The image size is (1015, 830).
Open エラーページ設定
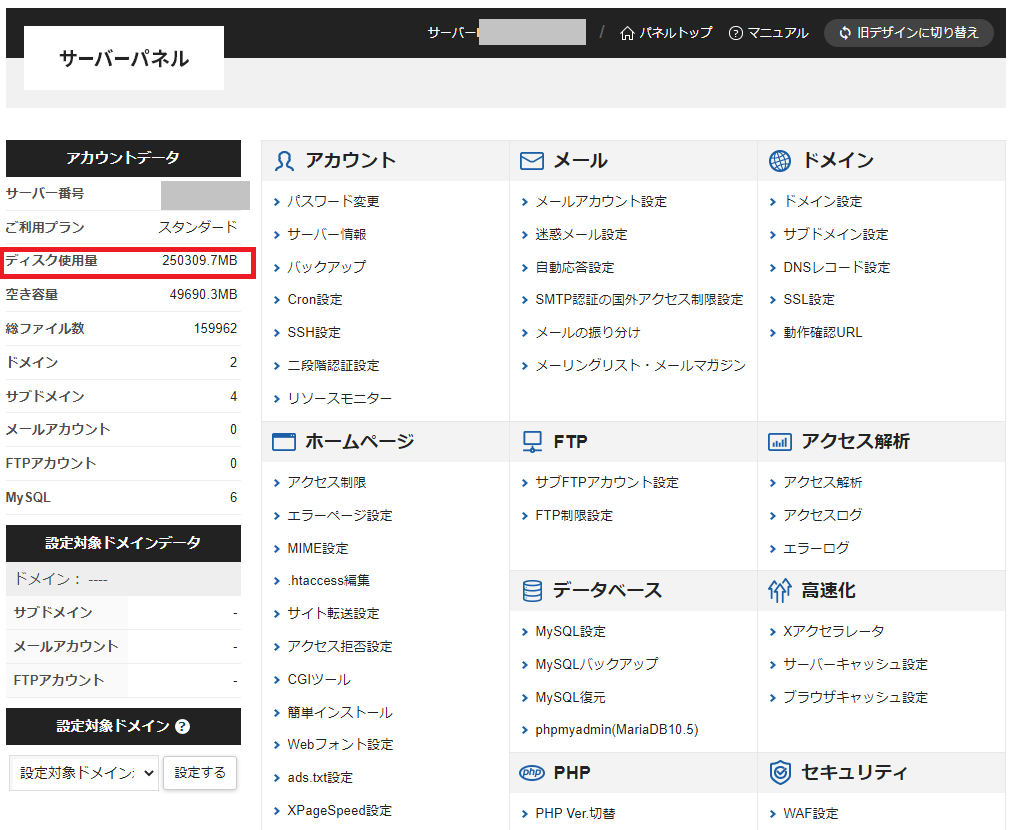pos(339,515)
